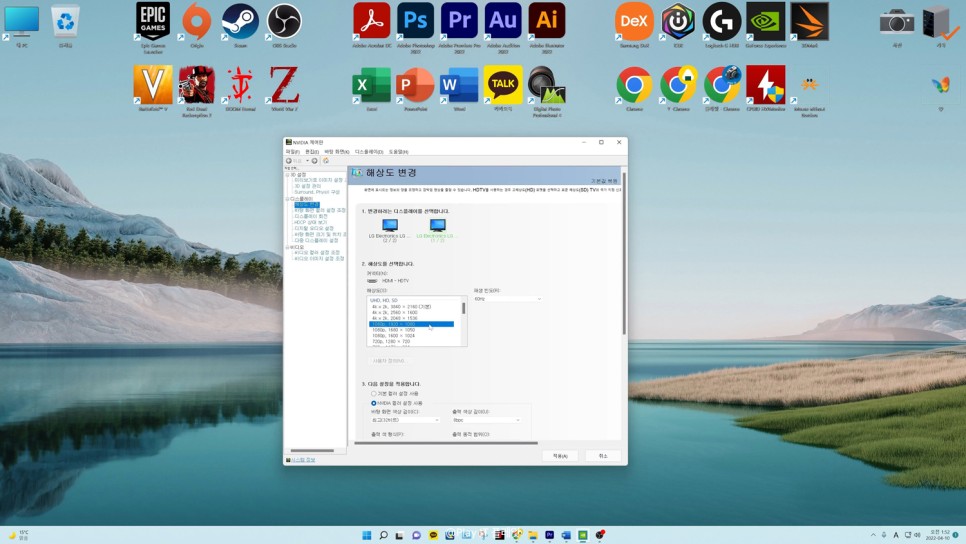
Task: Click the Cancel button
Action: (x=603, y=456)
